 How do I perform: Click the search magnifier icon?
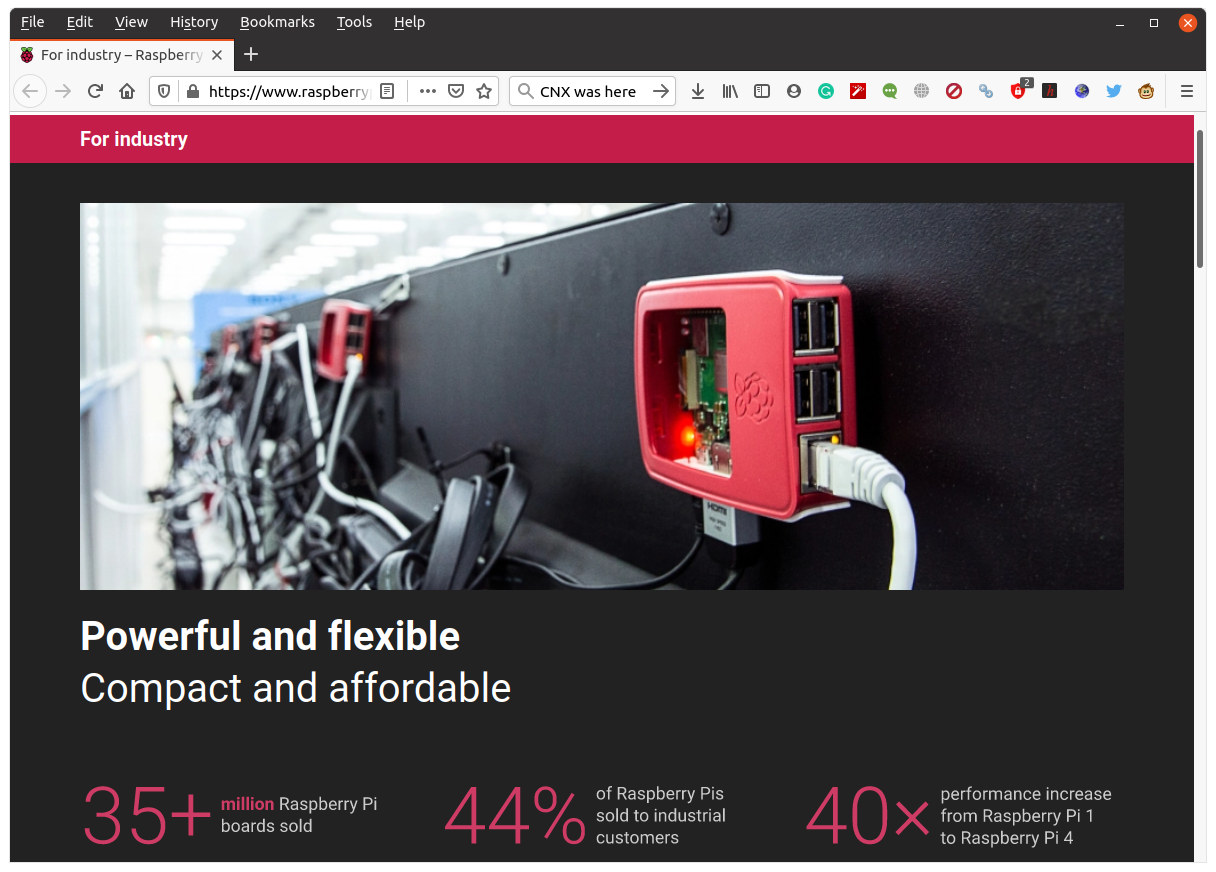tap(525, 91)
